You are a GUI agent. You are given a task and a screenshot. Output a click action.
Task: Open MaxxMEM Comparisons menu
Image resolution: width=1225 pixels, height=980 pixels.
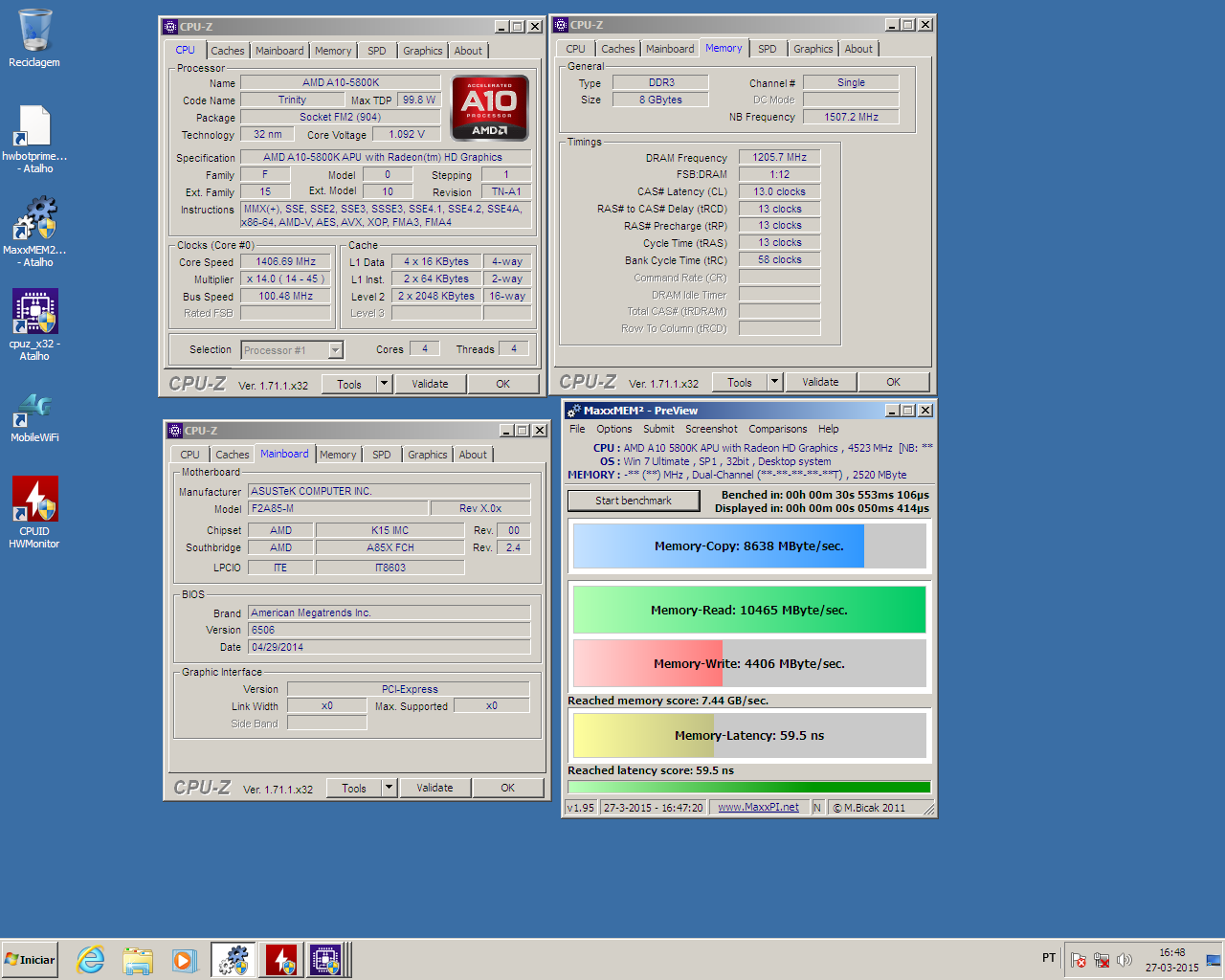tap(778, 429)
